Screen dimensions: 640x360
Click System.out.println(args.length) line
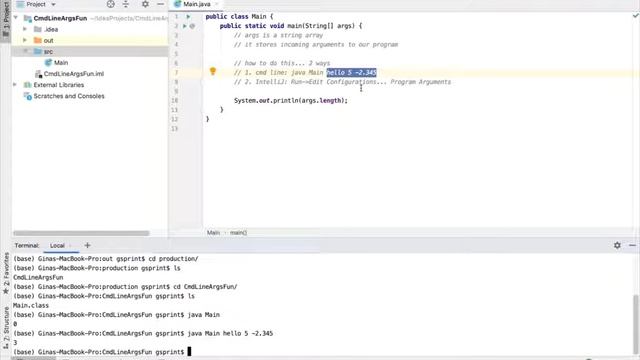291,100
